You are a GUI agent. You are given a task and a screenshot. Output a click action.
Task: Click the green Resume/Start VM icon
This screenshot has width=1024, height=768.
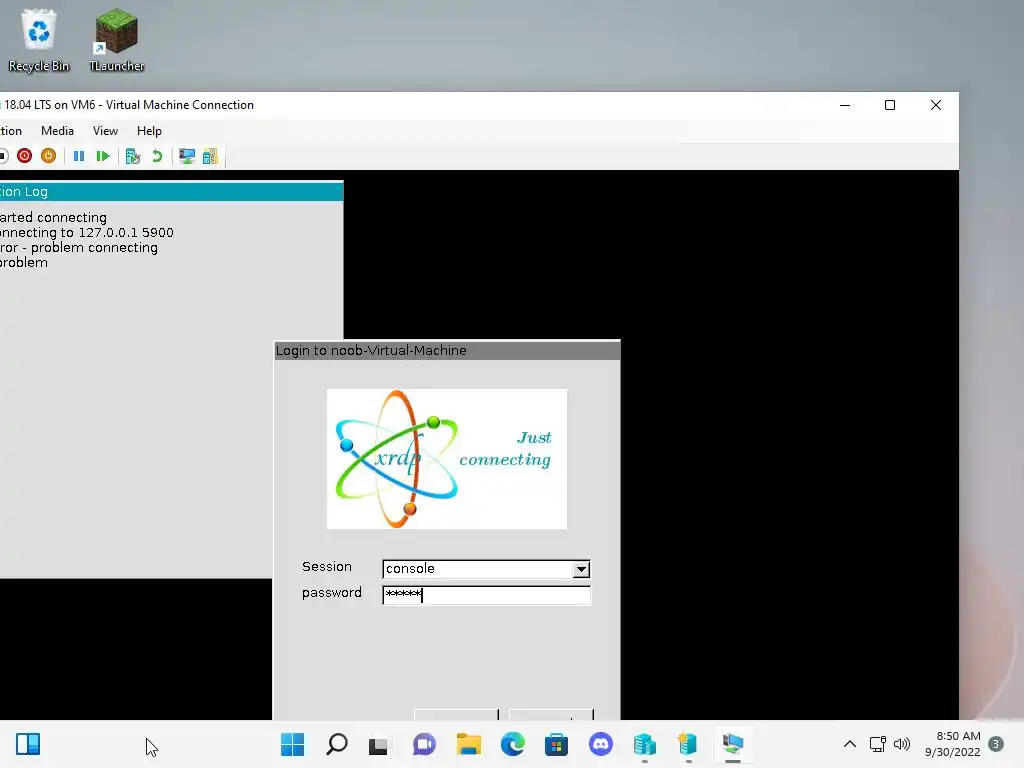[x=103, y=156]
